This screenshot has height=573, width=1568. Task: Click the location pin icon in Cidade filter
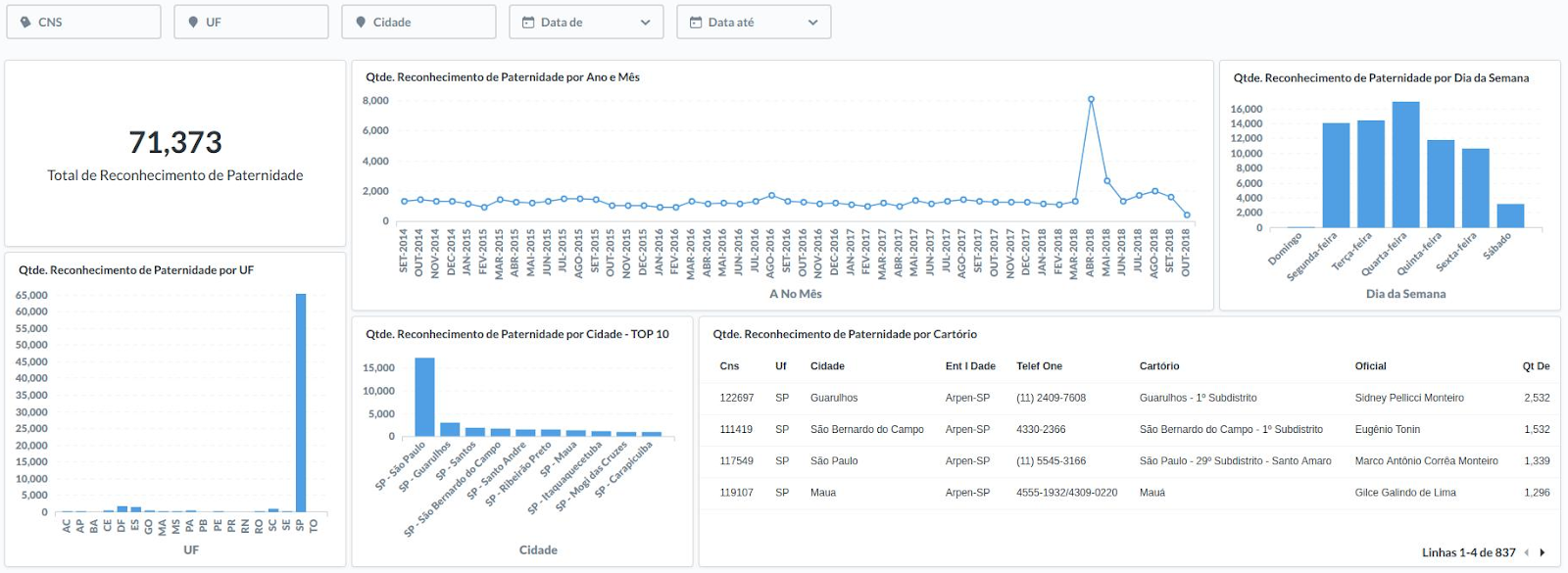(x=361, y=23)
